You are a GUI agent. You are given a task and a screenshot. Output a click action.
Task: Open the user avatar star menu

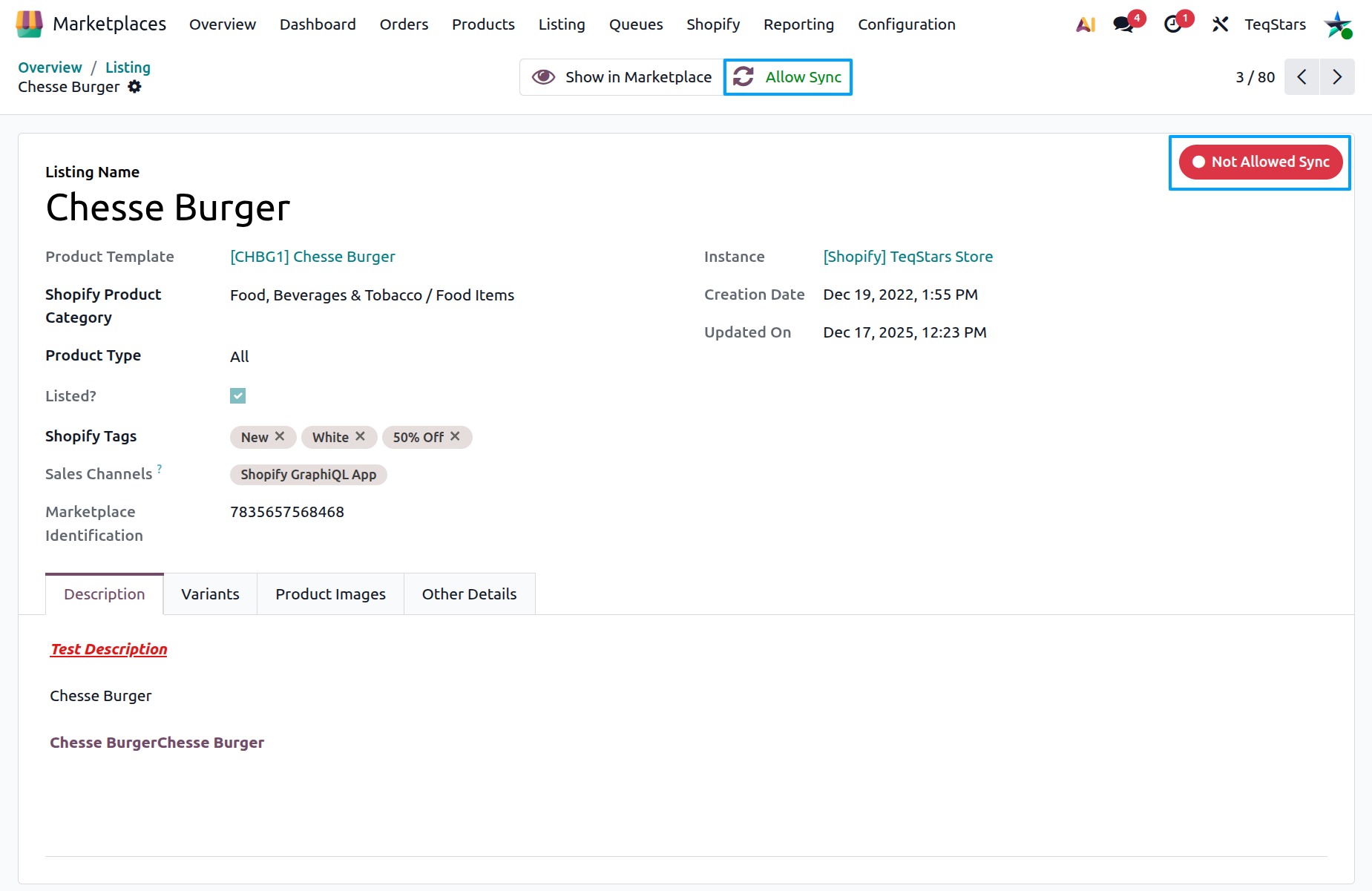click(1338, 24)
